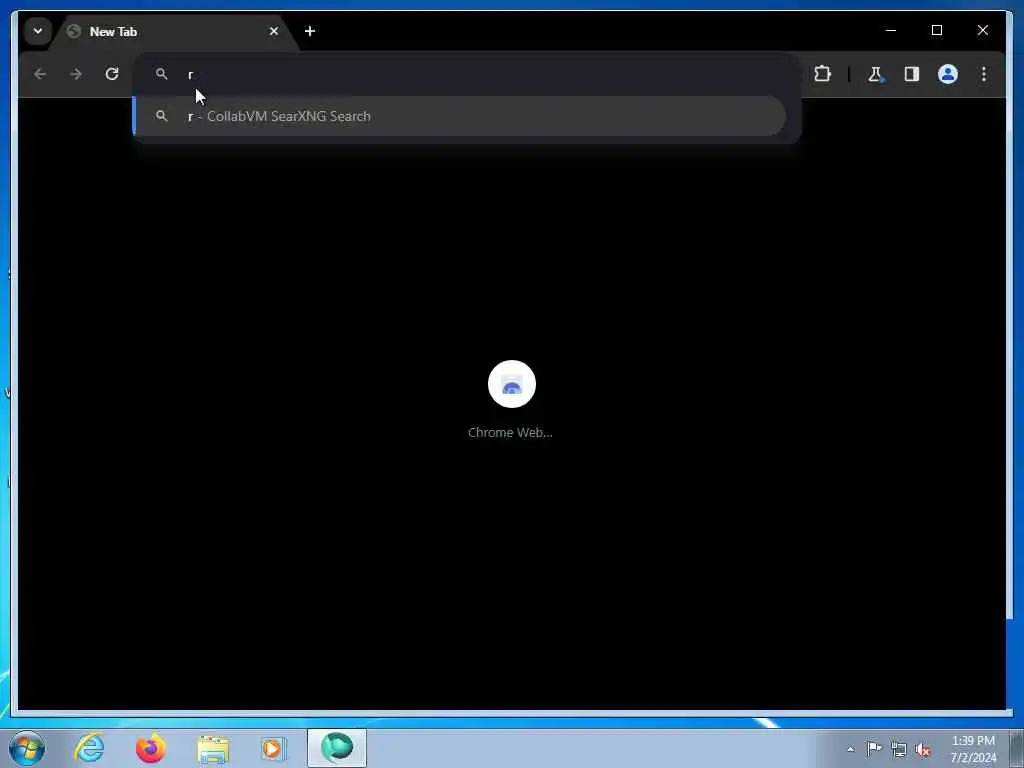Open Windows Explorer from the taskbar

(213, 749)
